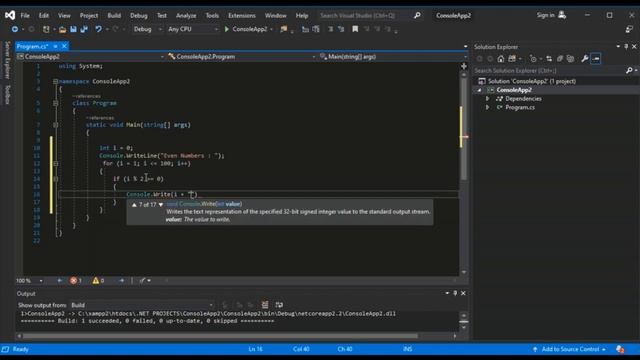Collapse the class Program code block
This screenshot has height=360, width=640.
(55, 103)
